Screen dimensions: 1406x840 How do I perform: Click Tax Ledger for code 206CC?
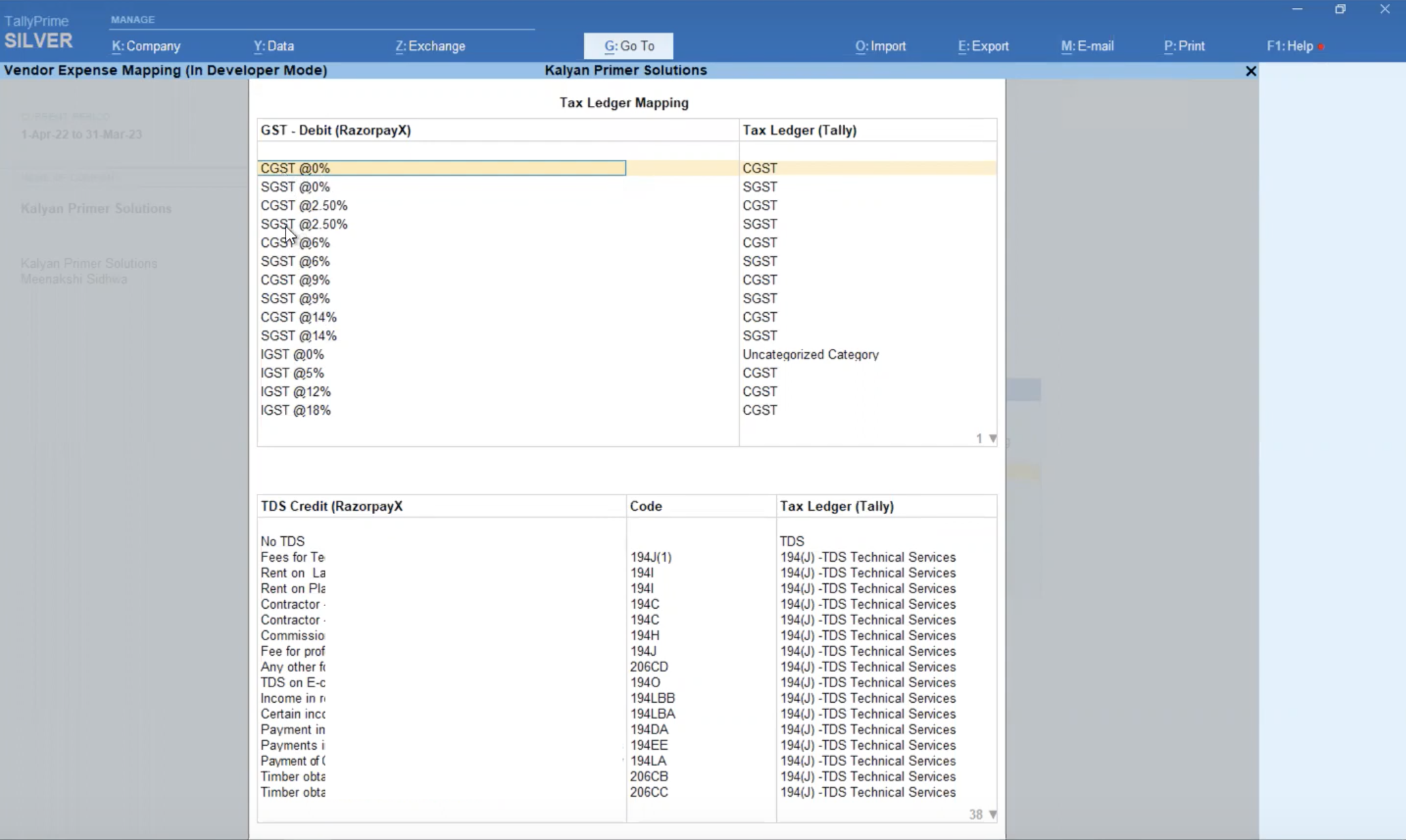868,792
